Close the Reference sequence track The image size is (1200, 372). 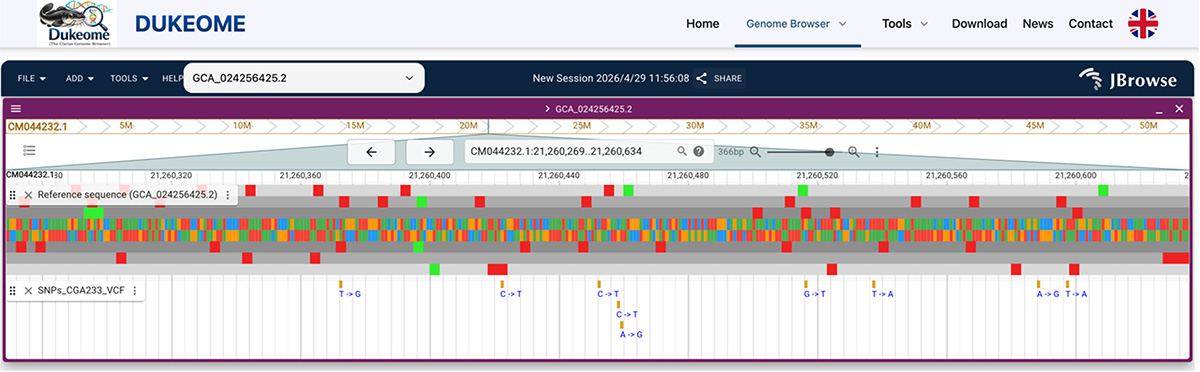28,195
